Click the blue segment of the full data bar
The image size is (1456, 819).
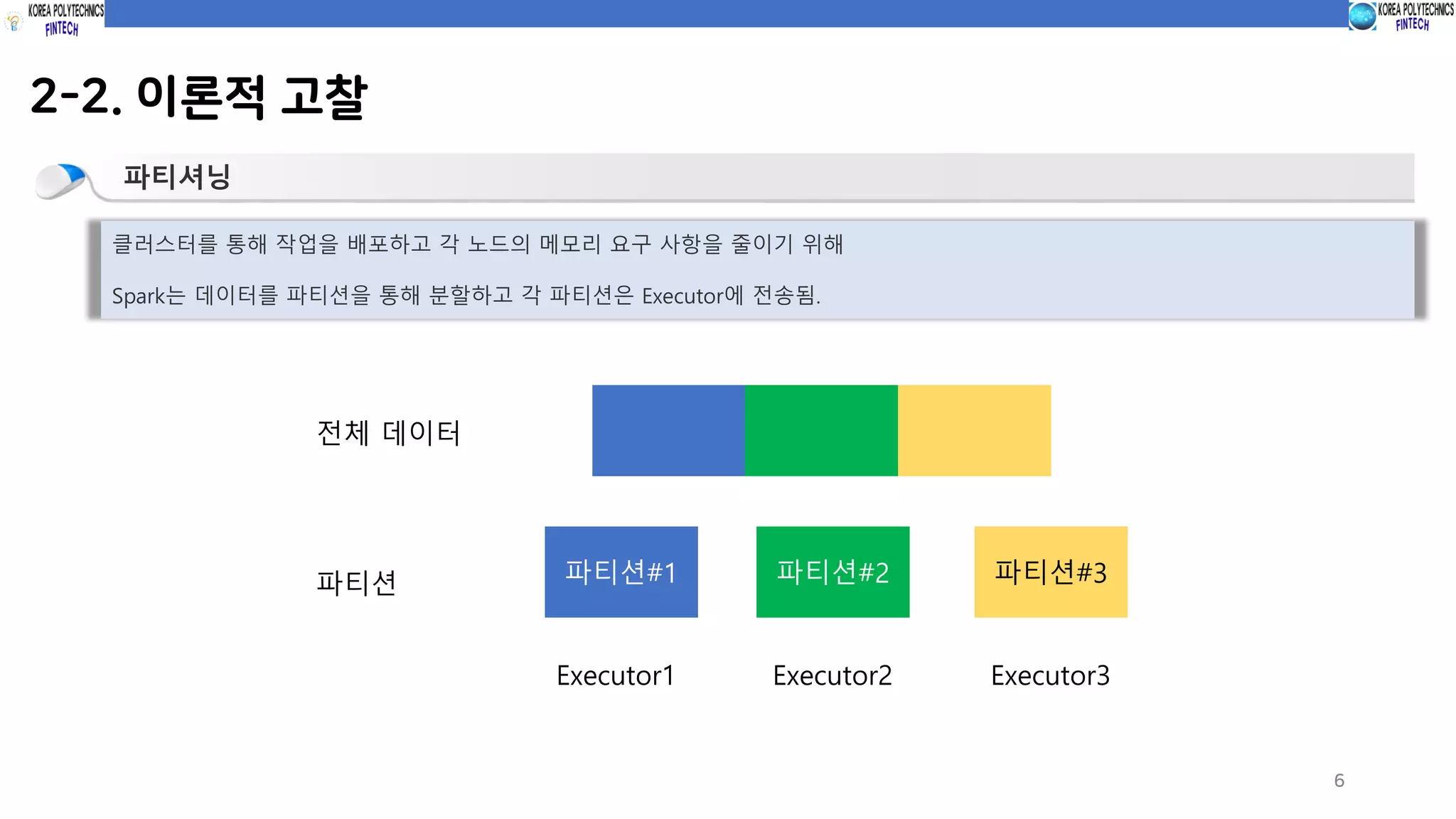click(668, 430)
